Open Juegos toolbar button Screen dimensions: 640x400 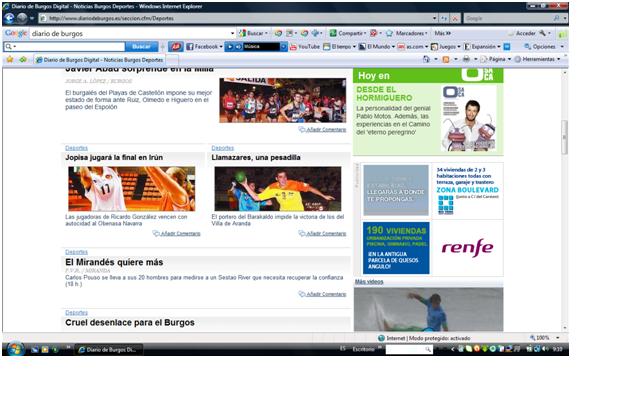443,47
